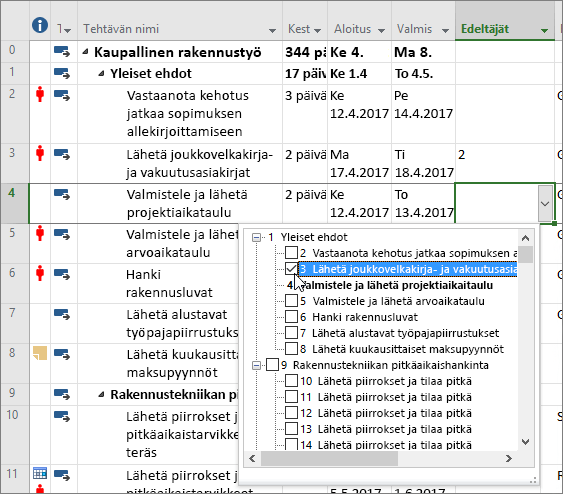Select task 5 Valmistele ja lähetä arvoaikataulu in the list

click(392, 301)
